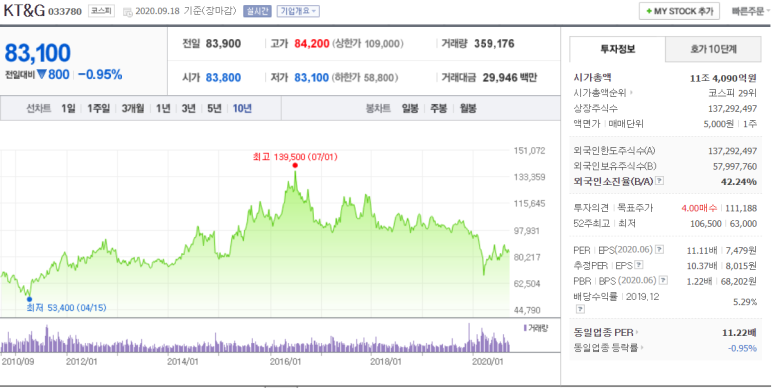Click the 4.00매수 investment opinion

699,208
